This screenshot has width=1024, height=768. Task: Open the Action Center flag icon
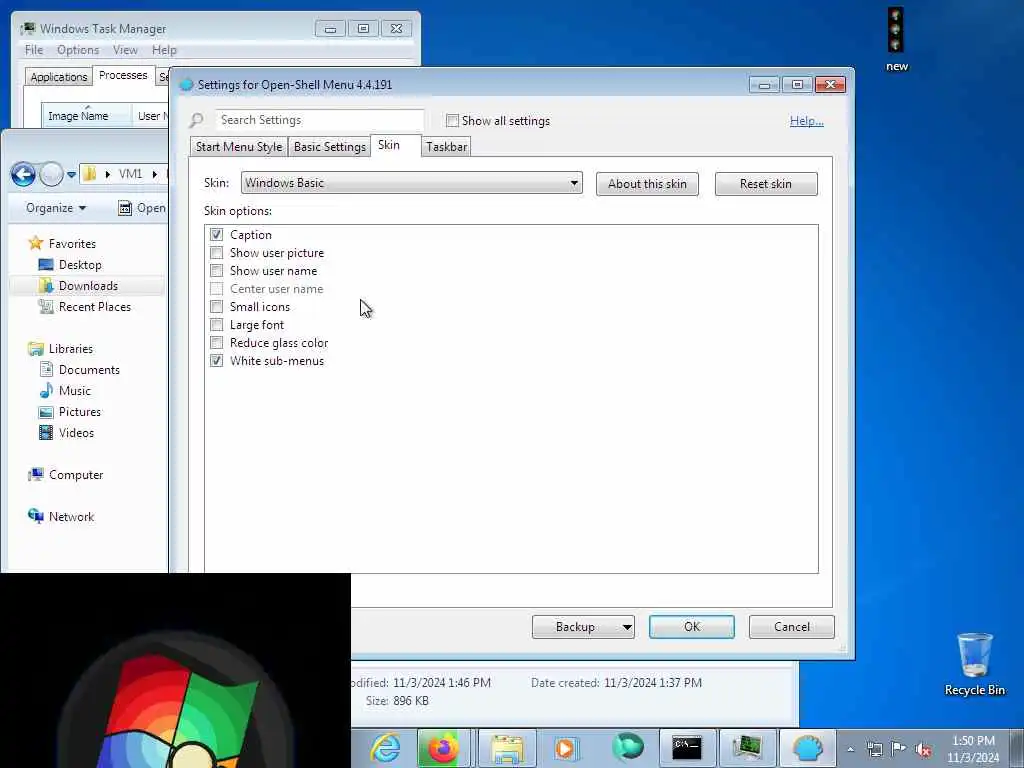(x=899, y=750)
